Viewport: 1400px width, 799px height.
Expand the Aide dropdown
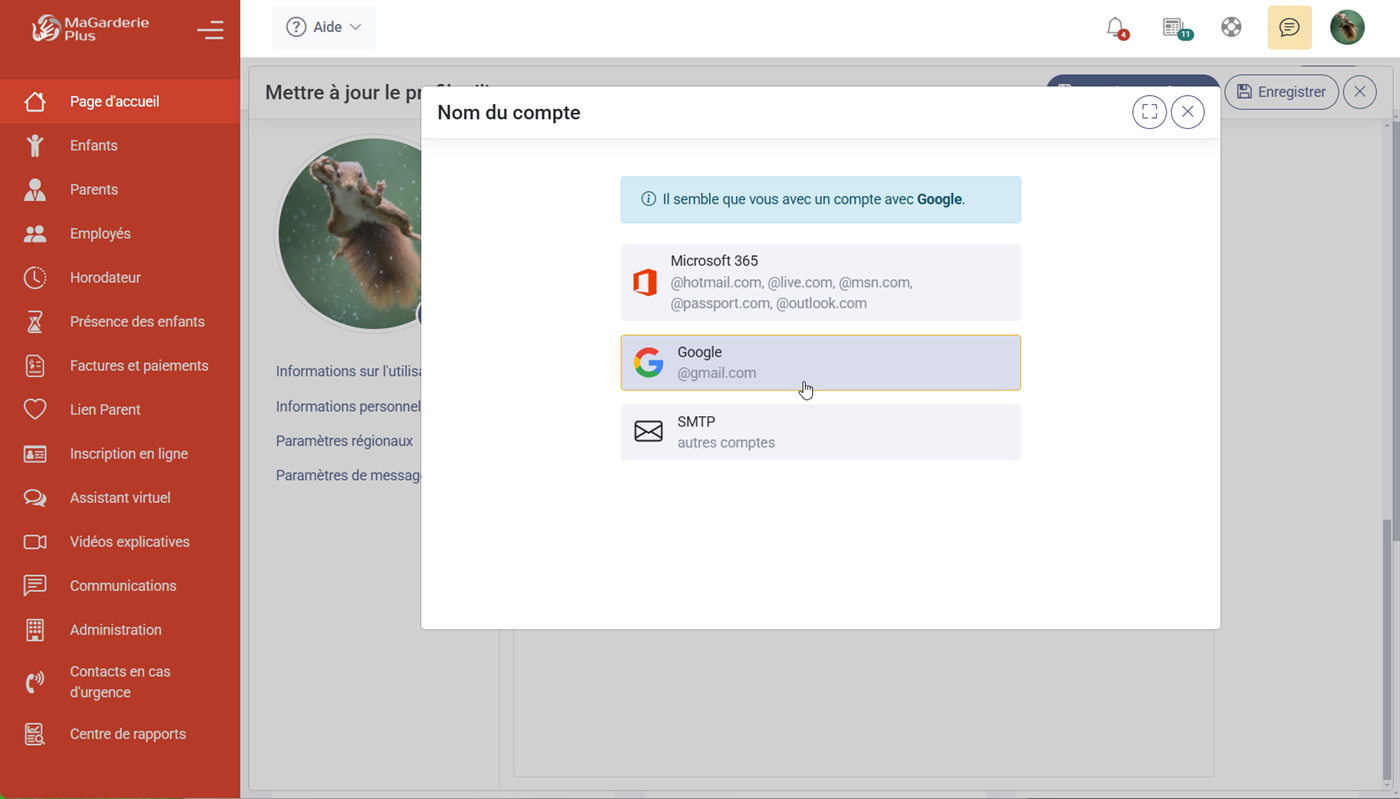pyautogui.click(x=324, y=27)
